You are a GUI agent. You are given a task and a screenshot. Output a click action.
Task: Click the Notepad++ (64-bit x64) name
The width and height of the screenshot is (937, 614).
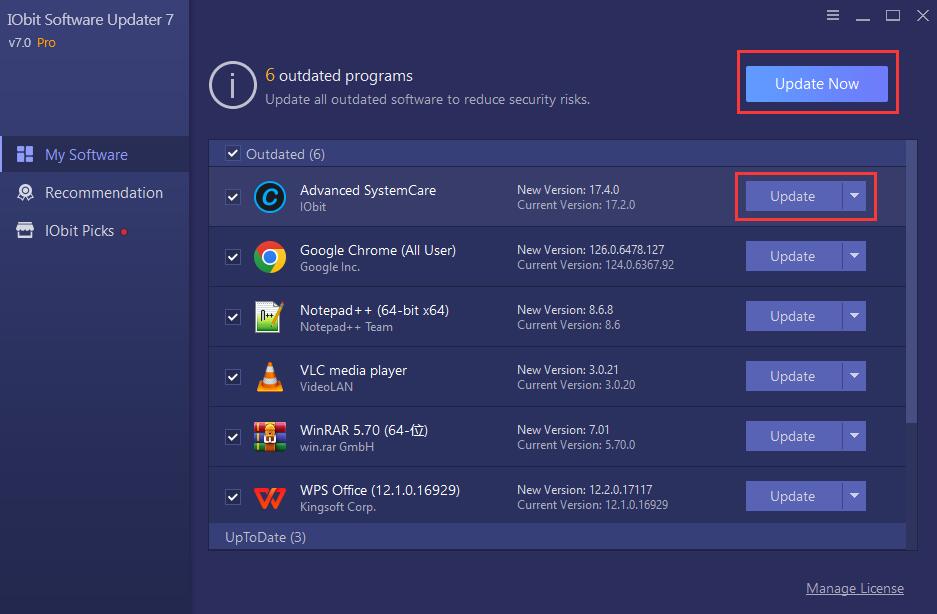click(374, 310)
